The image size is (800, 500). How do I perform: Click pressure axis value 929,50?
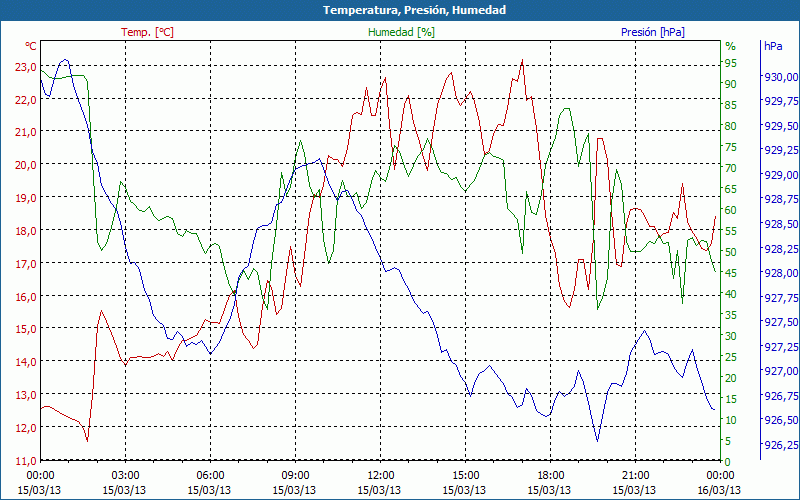click(x=780, y=126)
